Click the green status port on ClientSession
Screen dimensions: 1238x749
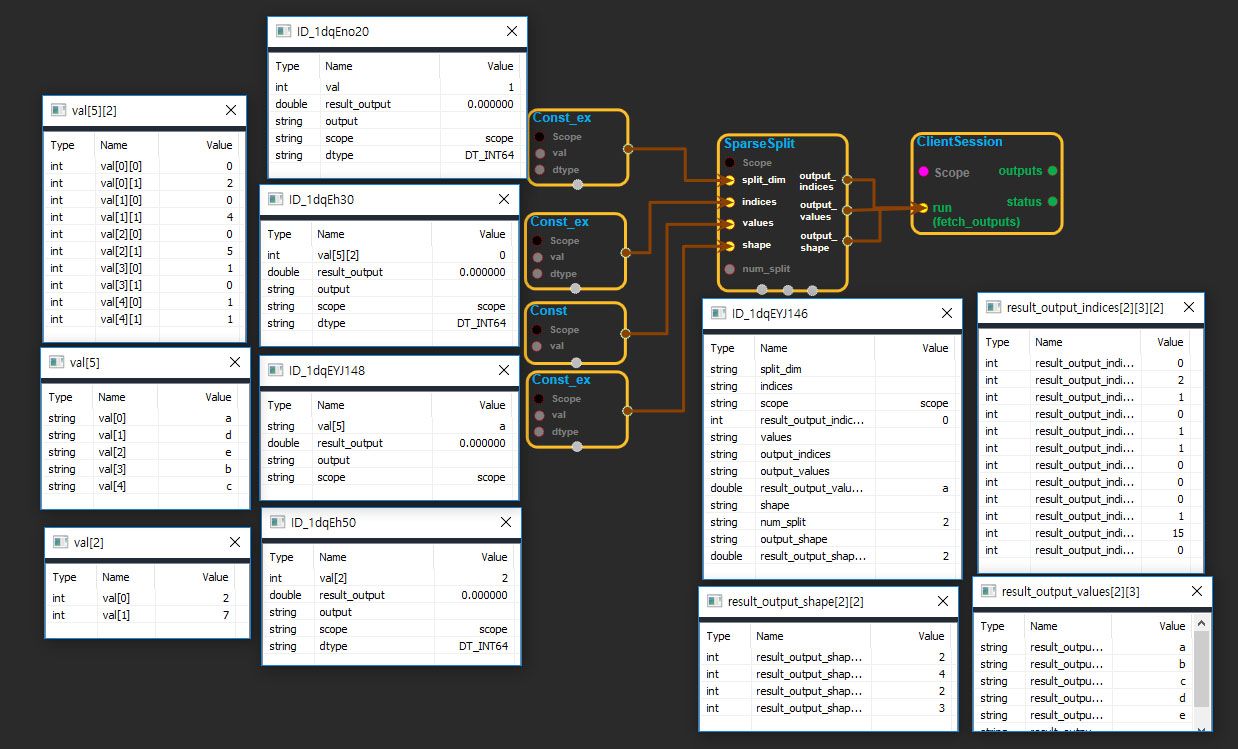pyautogui.click(x=1052, y=202)
